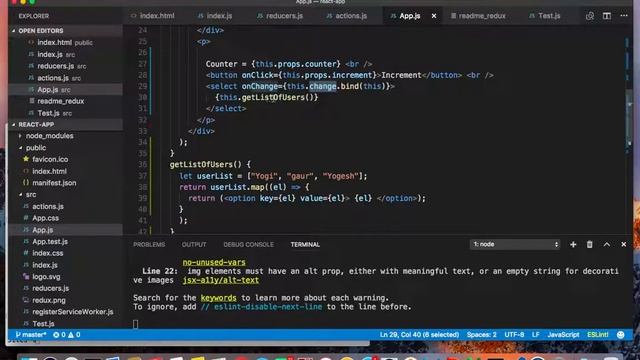
Task: Change encoding via UTF-8 status item
Action: click(x=514, y=335)
